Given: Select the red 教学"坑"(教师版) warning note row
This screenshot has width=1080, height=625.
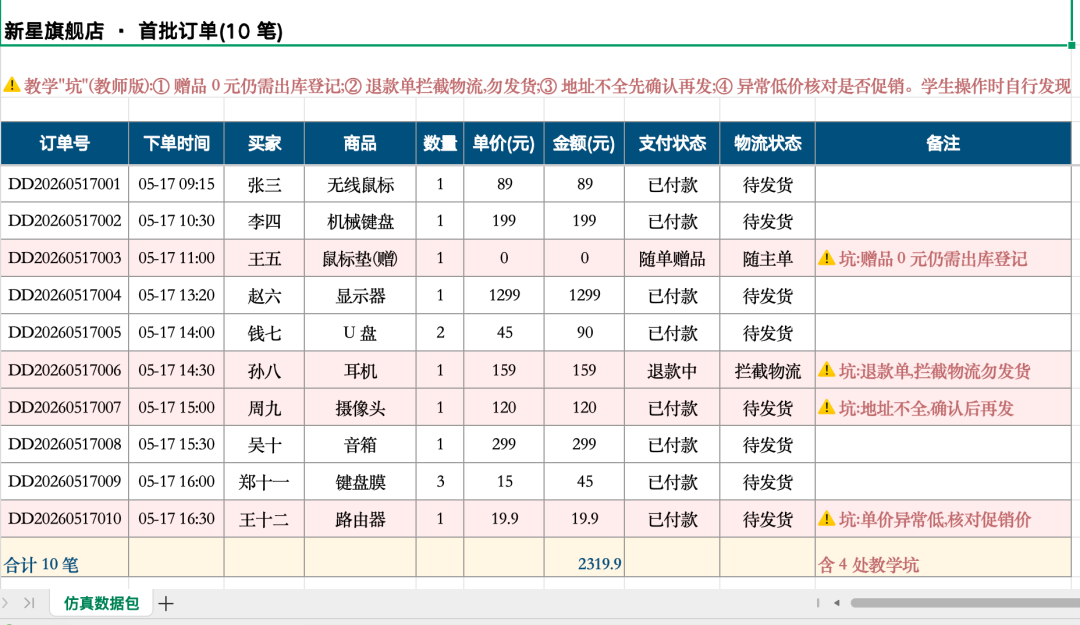Looking at the screenshot, I should click(536, 86).
